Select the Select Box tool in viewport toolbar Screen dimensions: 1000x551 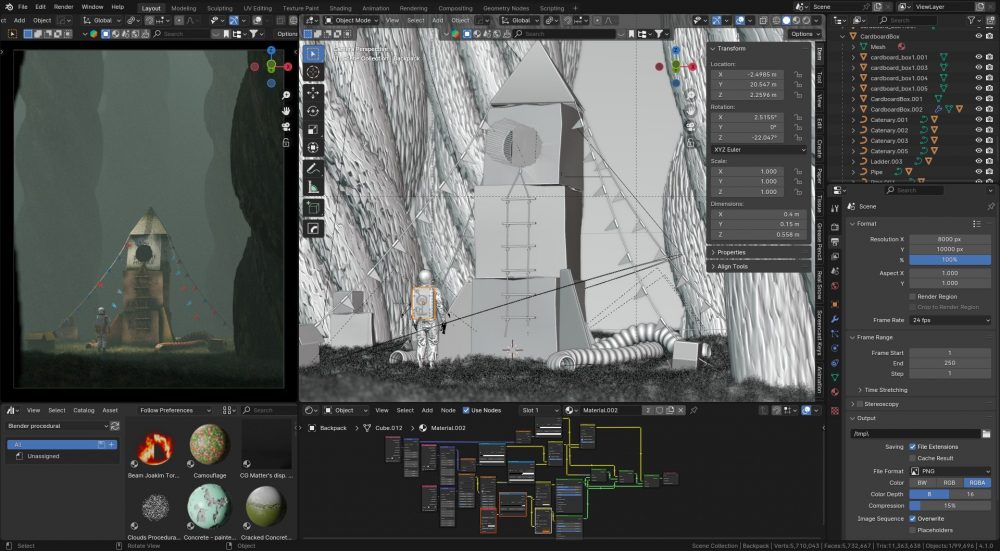coord(312,54)
